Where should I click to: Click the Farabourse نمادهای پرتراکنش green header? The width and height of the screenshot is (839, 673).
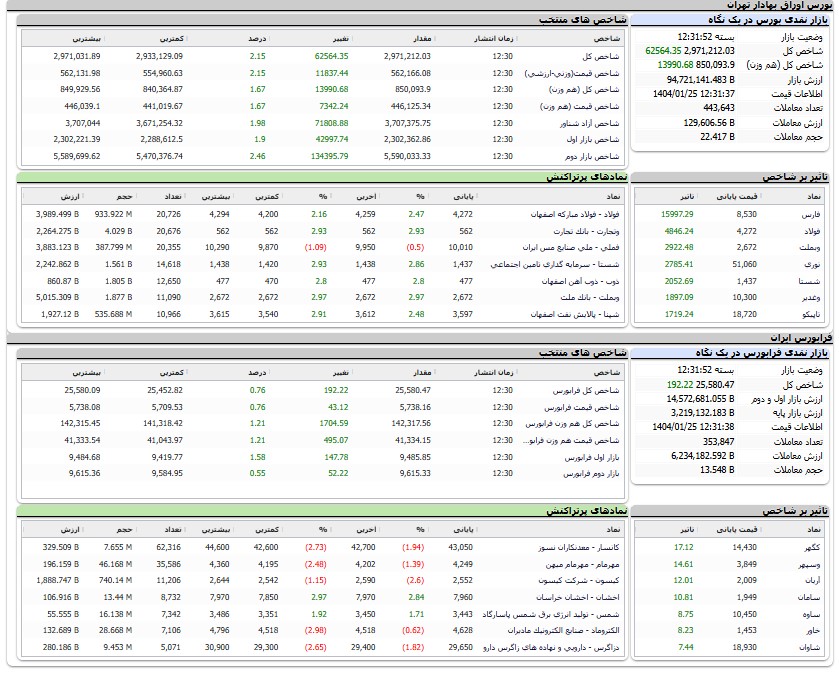586,510
